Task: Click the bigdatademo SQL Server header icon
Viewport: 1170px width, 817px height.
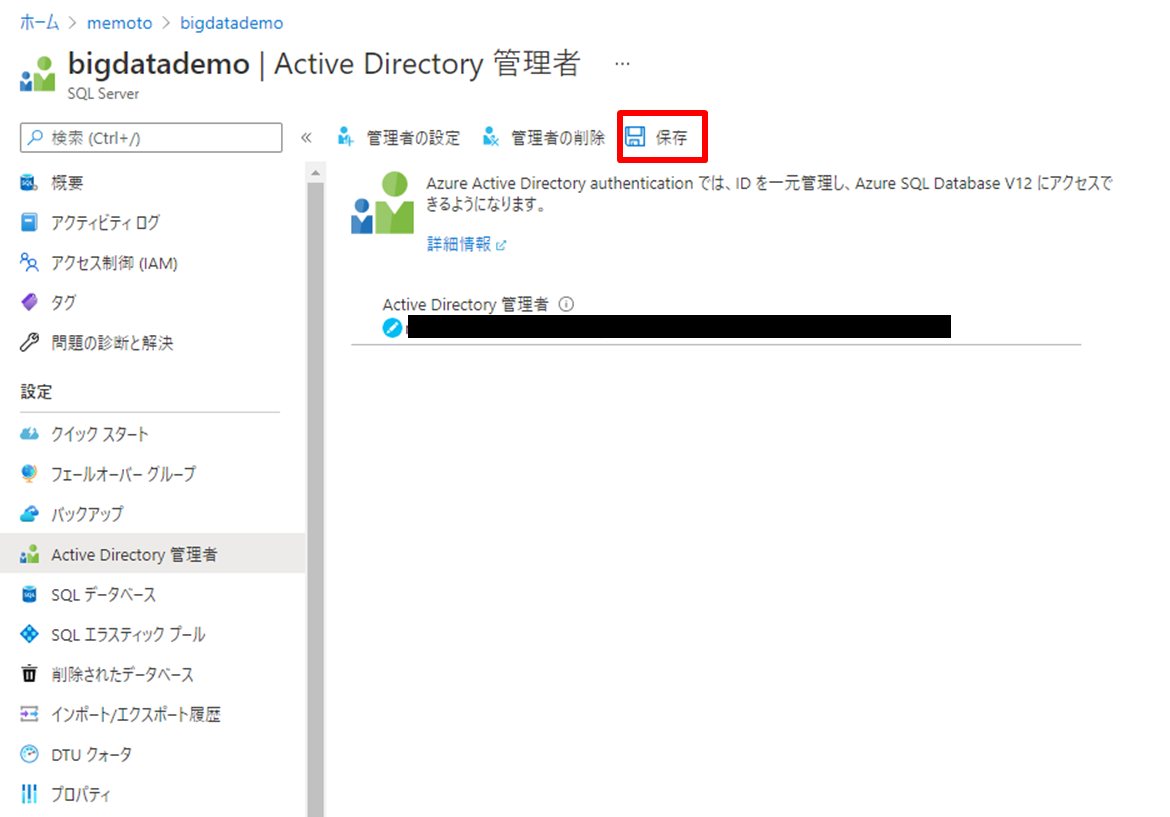Action: coord(38,74)
